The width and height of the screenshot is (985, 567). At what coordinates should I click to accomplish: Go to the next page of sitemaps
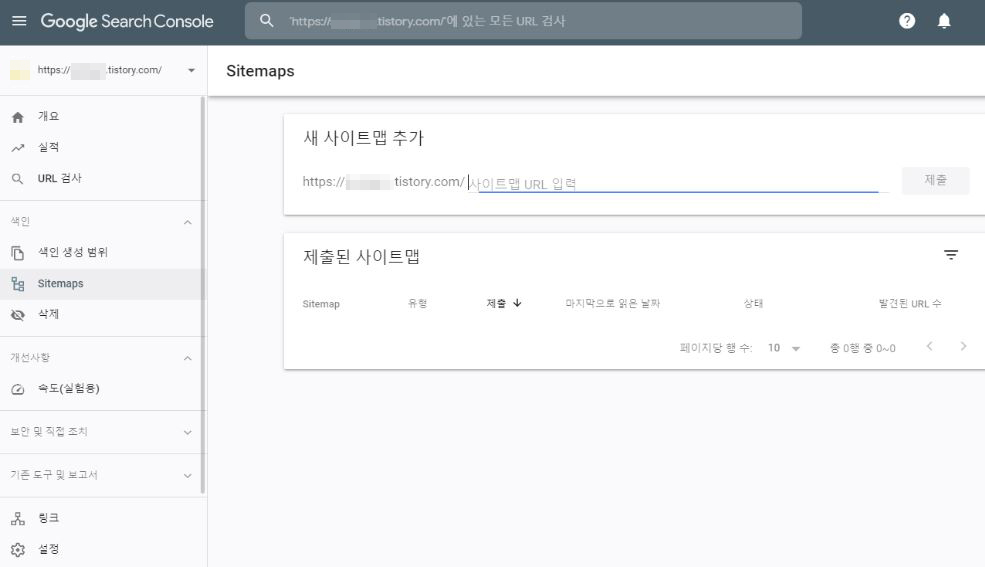point(963,346)
